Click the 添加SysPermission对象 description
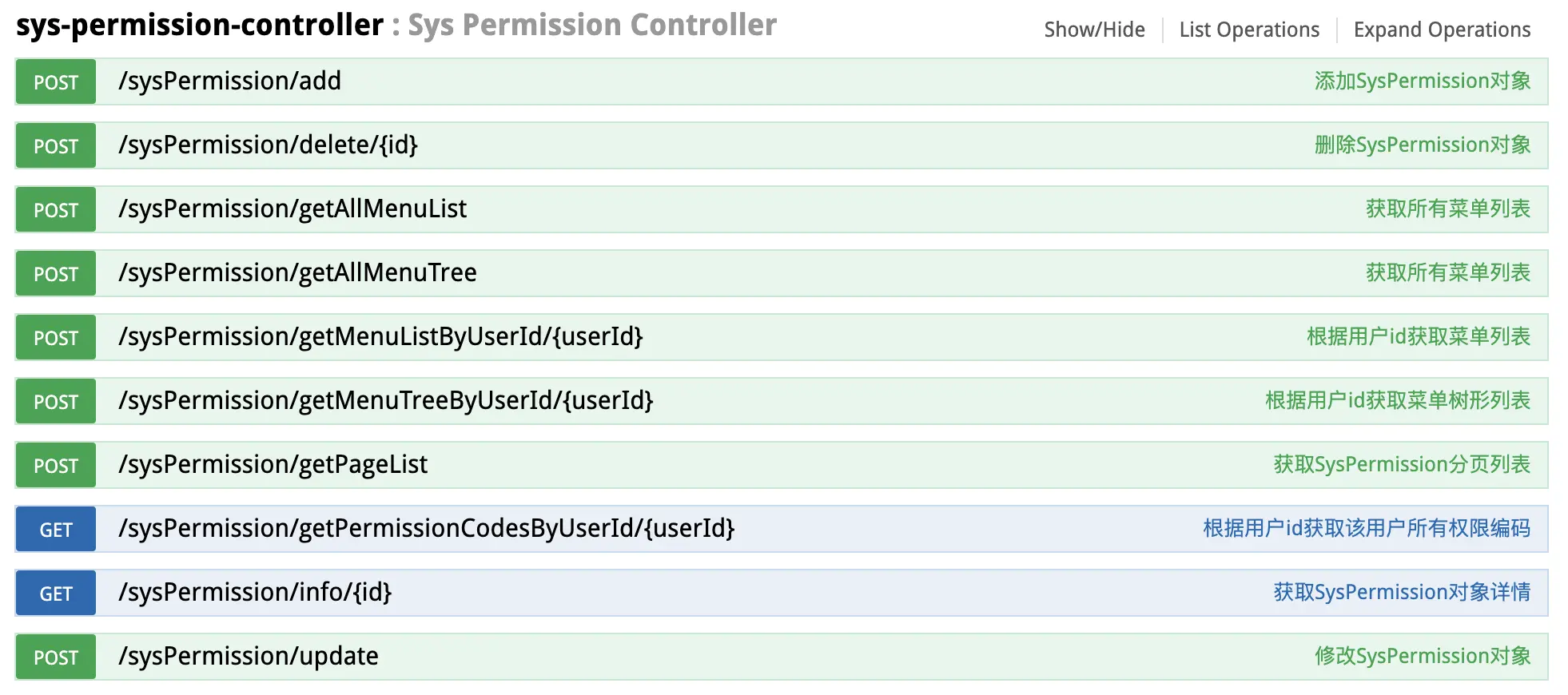1568x695 pixels. point(1422,81)
